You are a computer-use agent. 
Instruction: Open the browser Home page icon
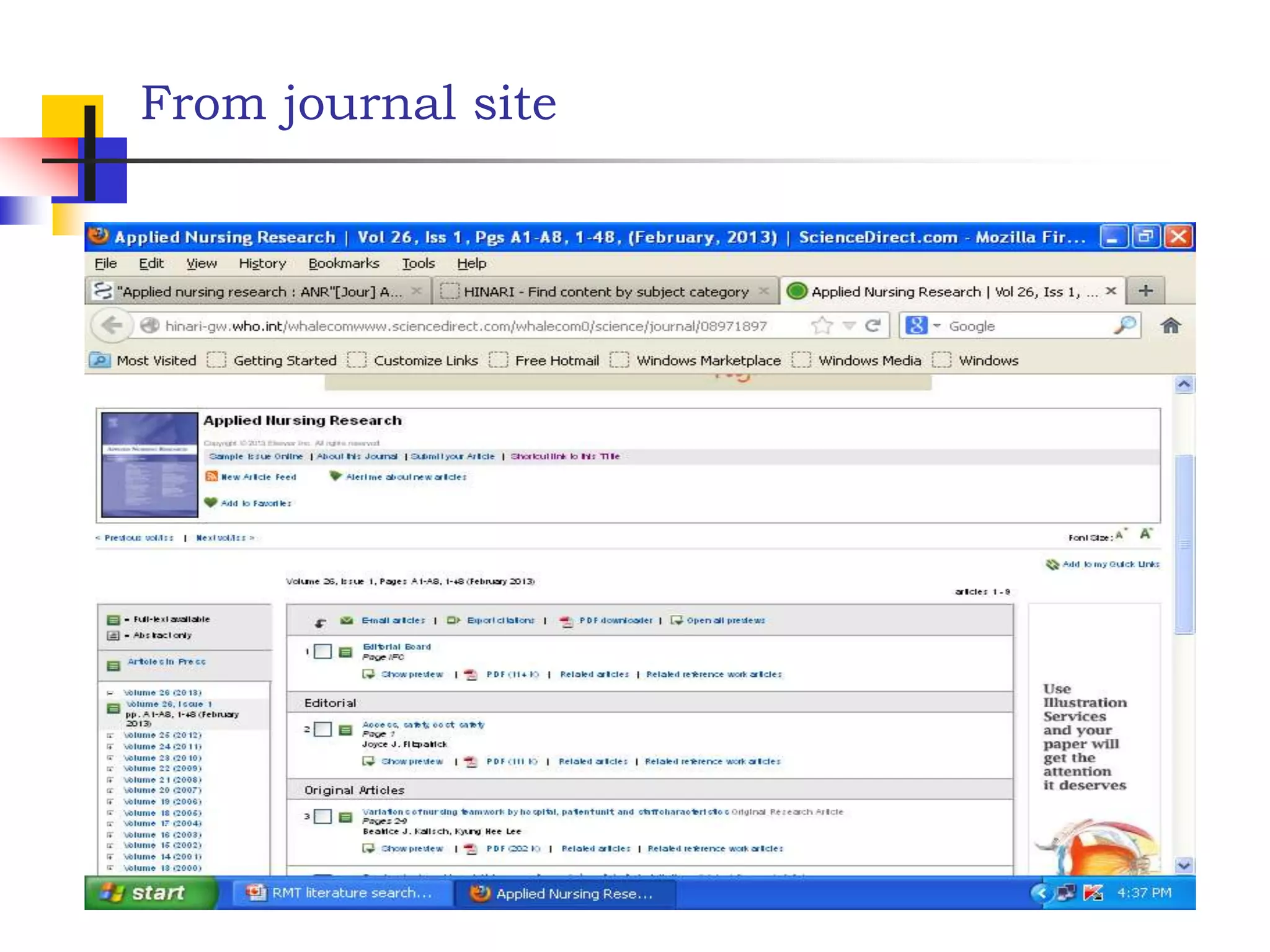point(1170,325)
